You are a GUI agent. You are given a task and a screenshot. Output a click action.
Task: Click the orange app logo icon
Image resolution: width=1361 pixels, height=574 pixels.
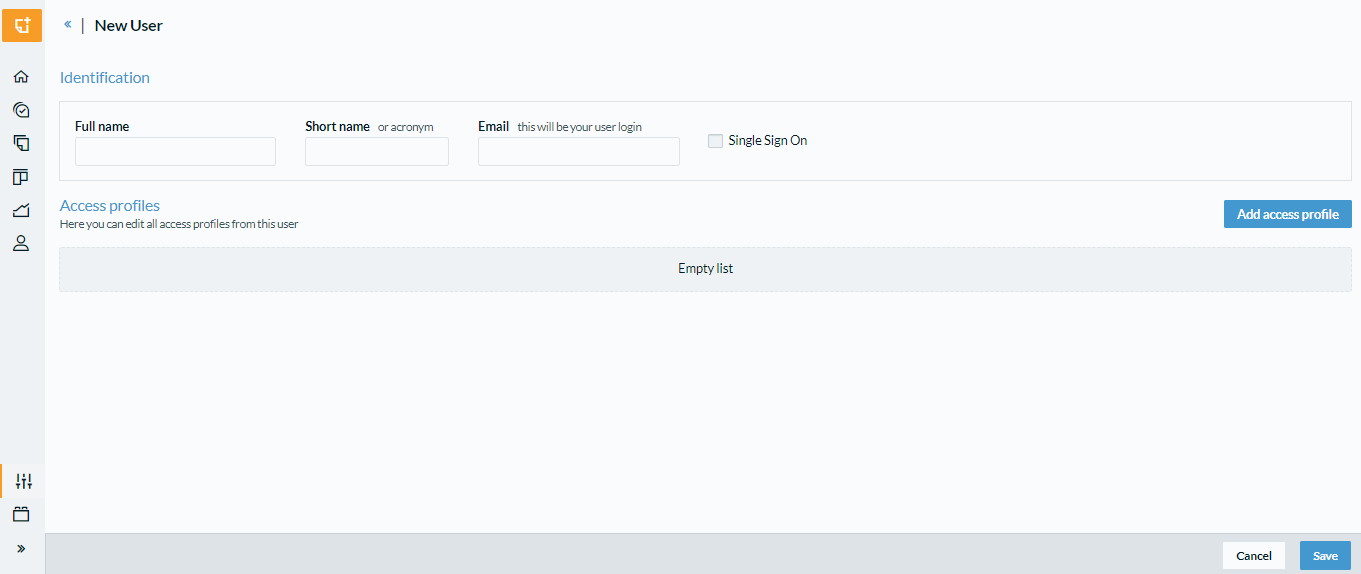pos(21,25)
